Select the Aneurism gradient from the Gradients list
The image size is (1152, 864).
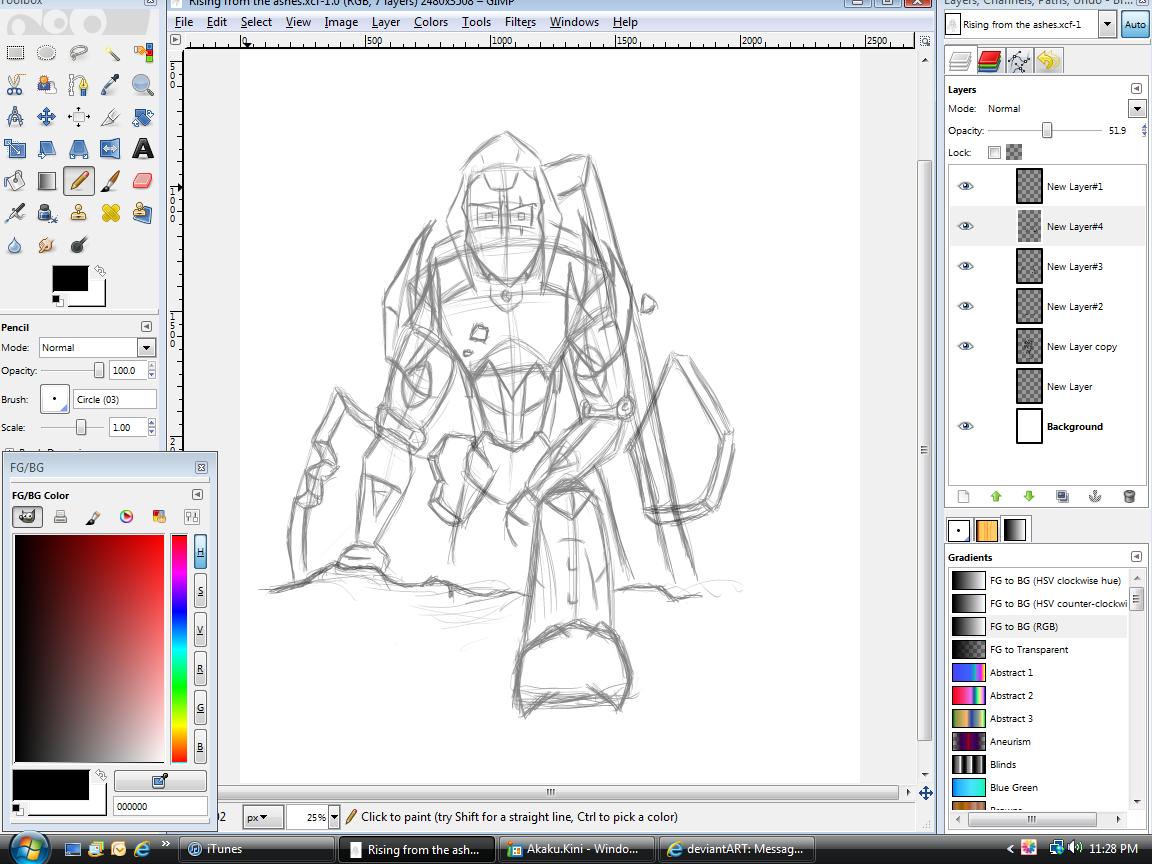point(1010,741)
